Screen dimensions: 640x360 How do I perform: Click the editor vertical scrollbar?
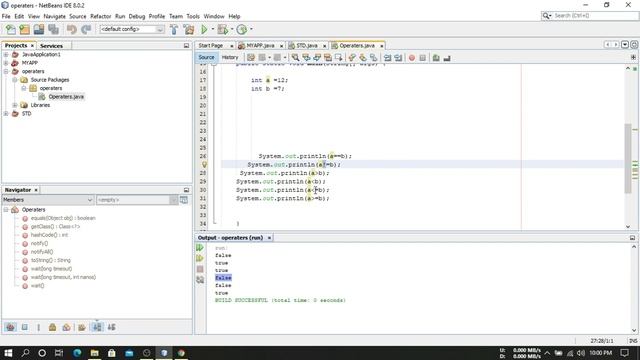(628, 158)
